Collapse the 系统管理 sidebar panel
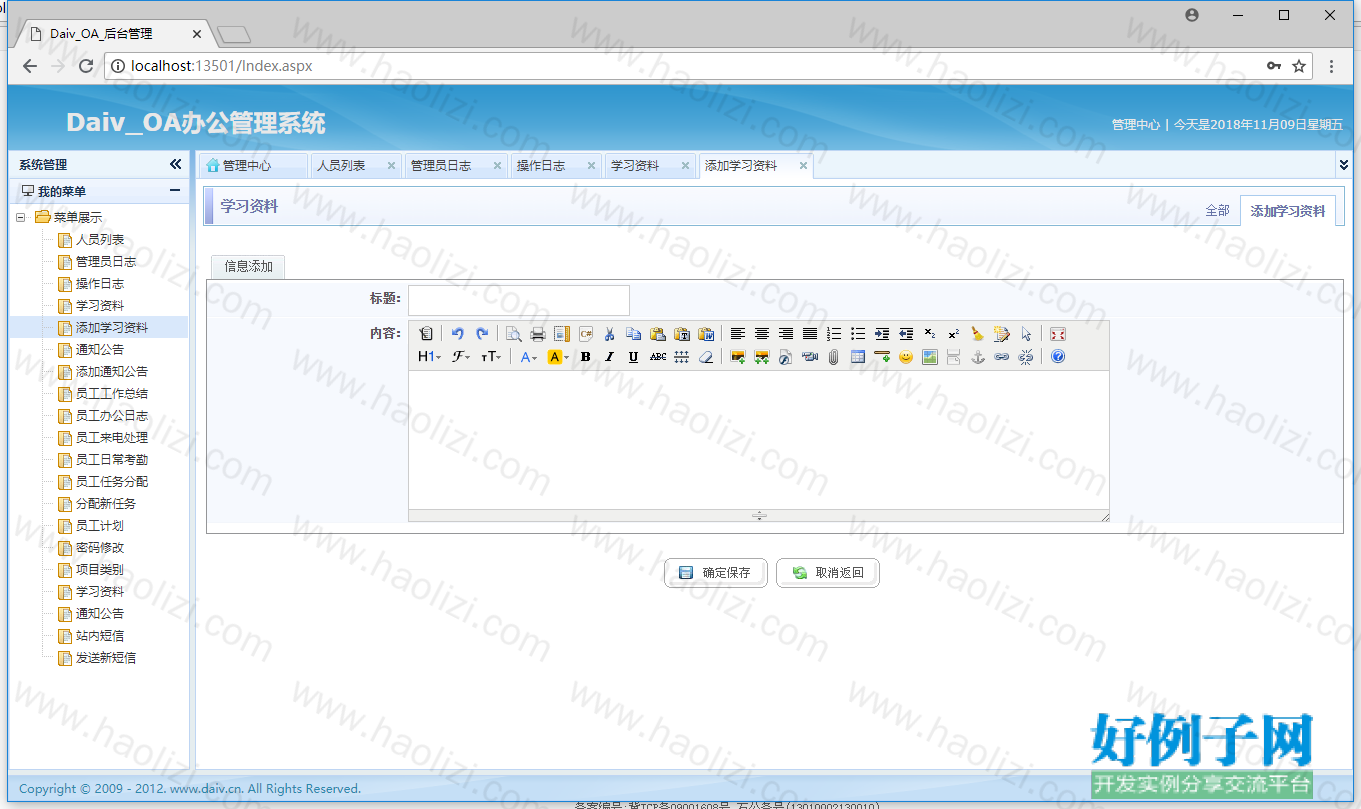The height and width of the screenshot is (809, 1361). (x=176, y=164)
